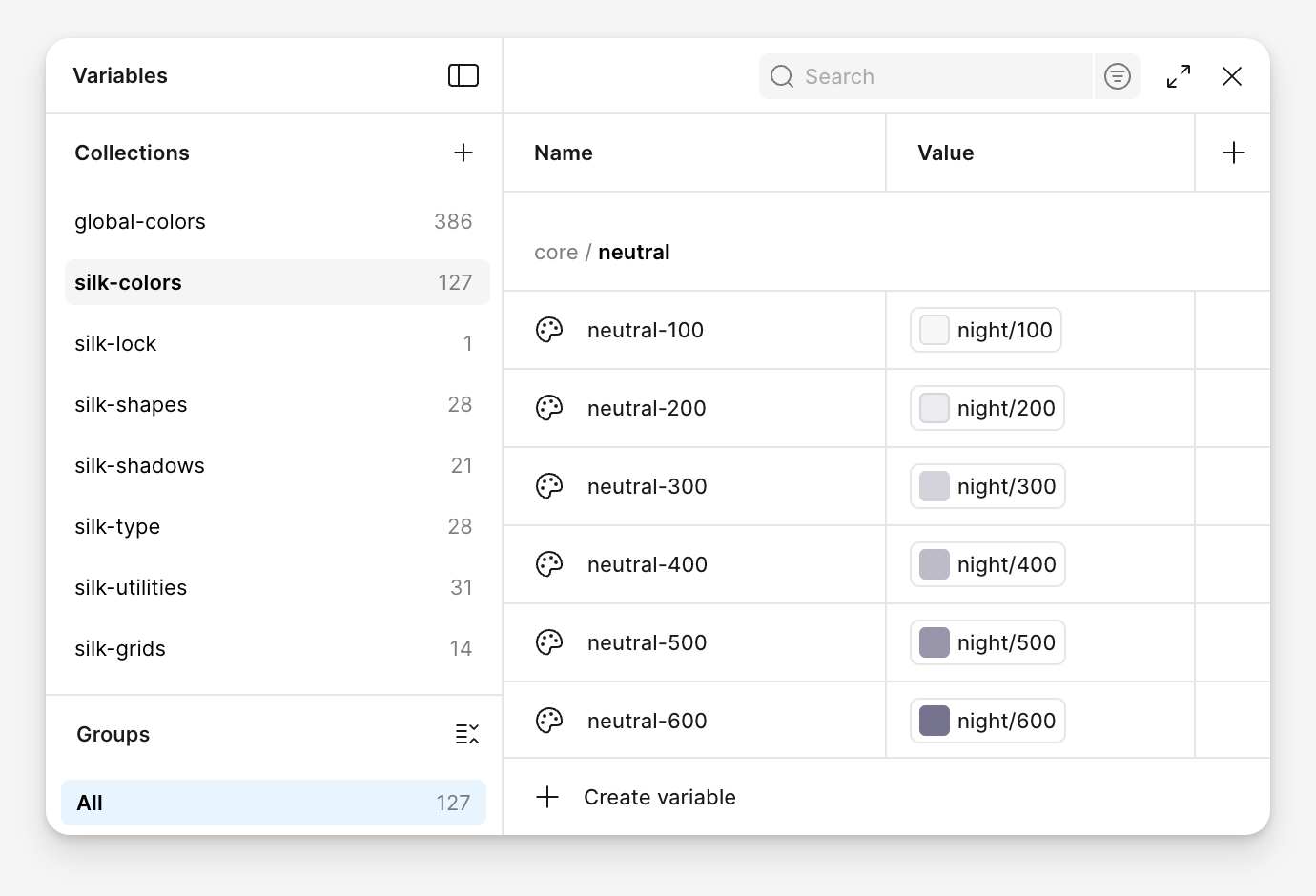Add a new collection with plus icon
This screenshot has height=896, width=1316.
point(463,153)
